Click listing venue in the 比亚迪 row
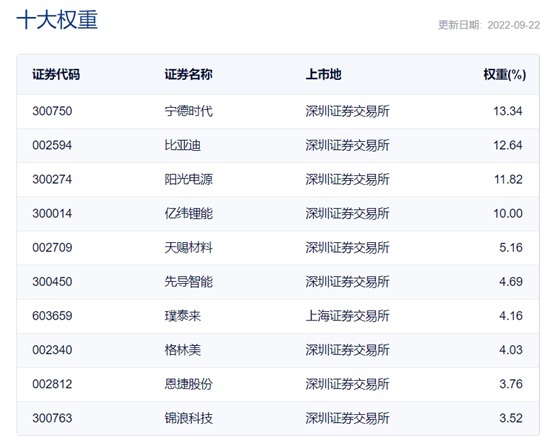 coord(347,145)
